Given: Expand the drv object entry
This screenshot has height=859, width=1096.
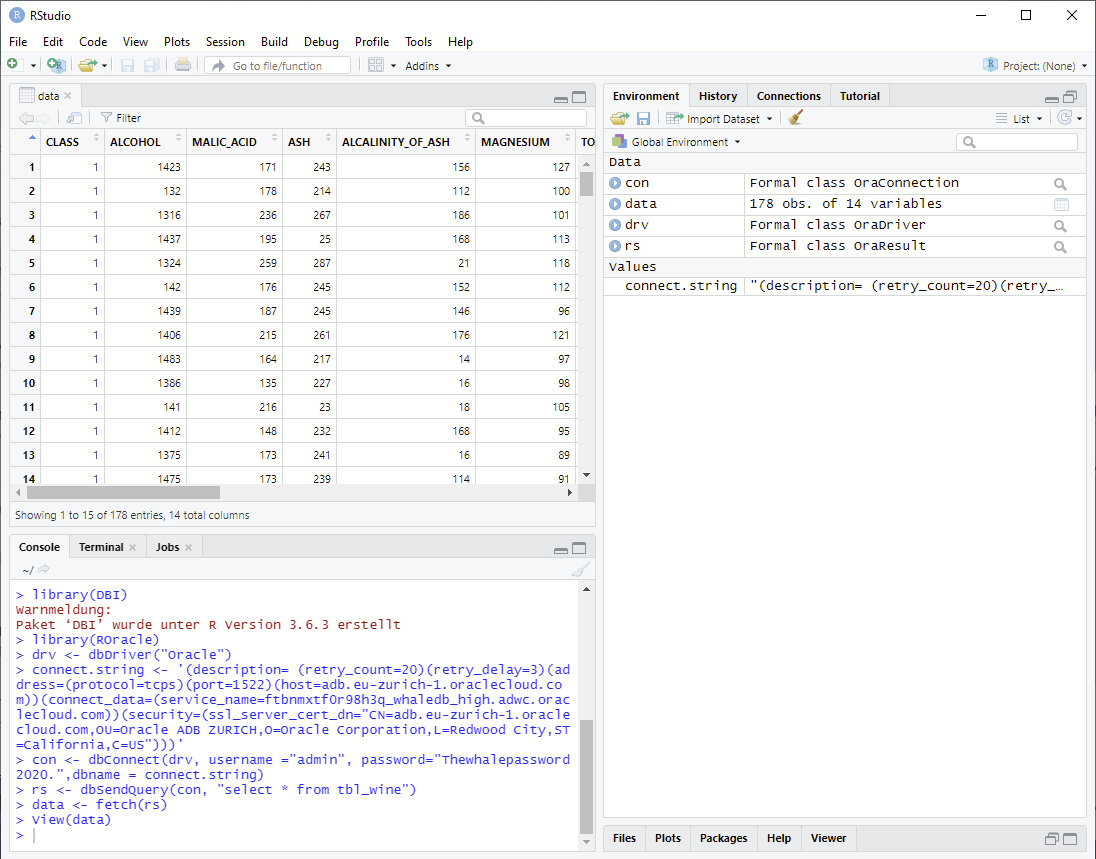Looking at the screenshot, I should tap(615, 225).
